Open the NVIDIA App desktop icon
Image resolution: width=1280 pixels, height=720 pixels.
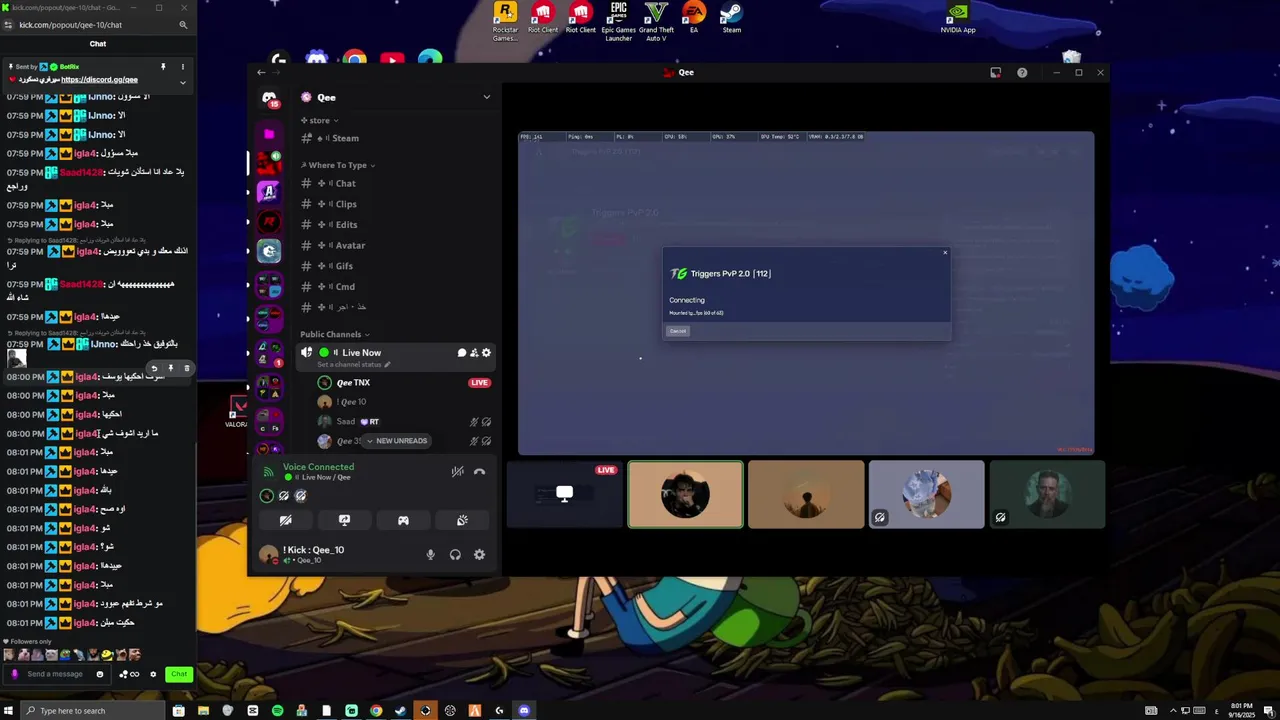tap(958, 18)
